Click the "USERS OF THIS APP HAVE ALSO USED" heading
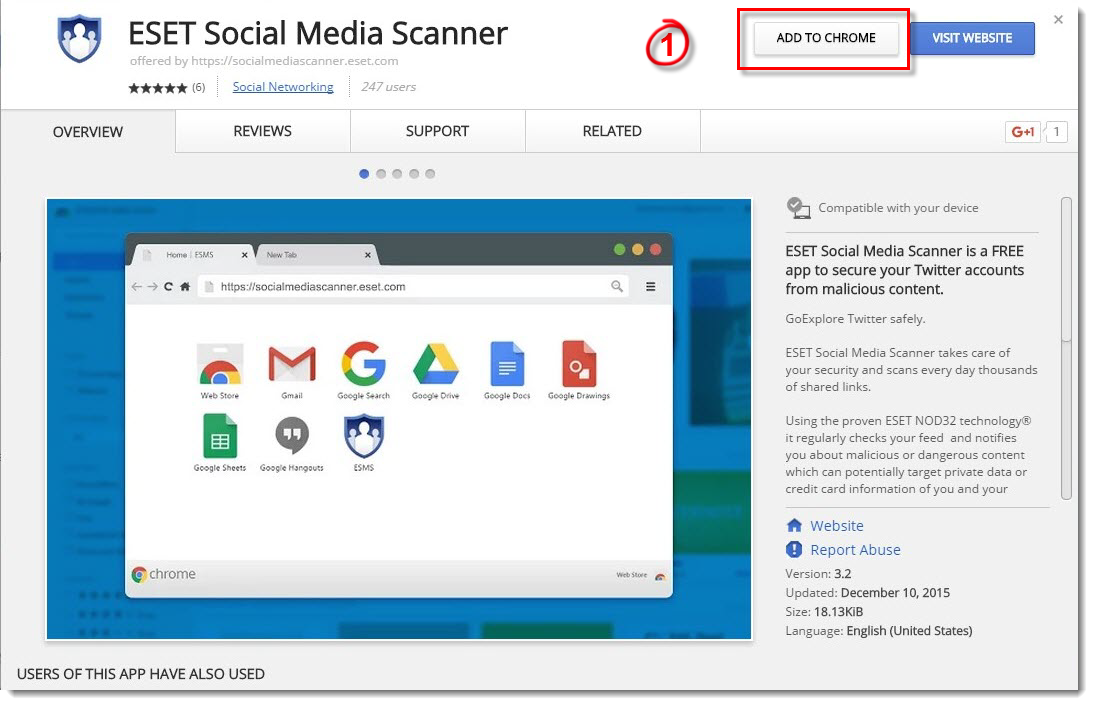This screenshot has width=1093, height=705. pyautogui.click(x=141, y=674)
